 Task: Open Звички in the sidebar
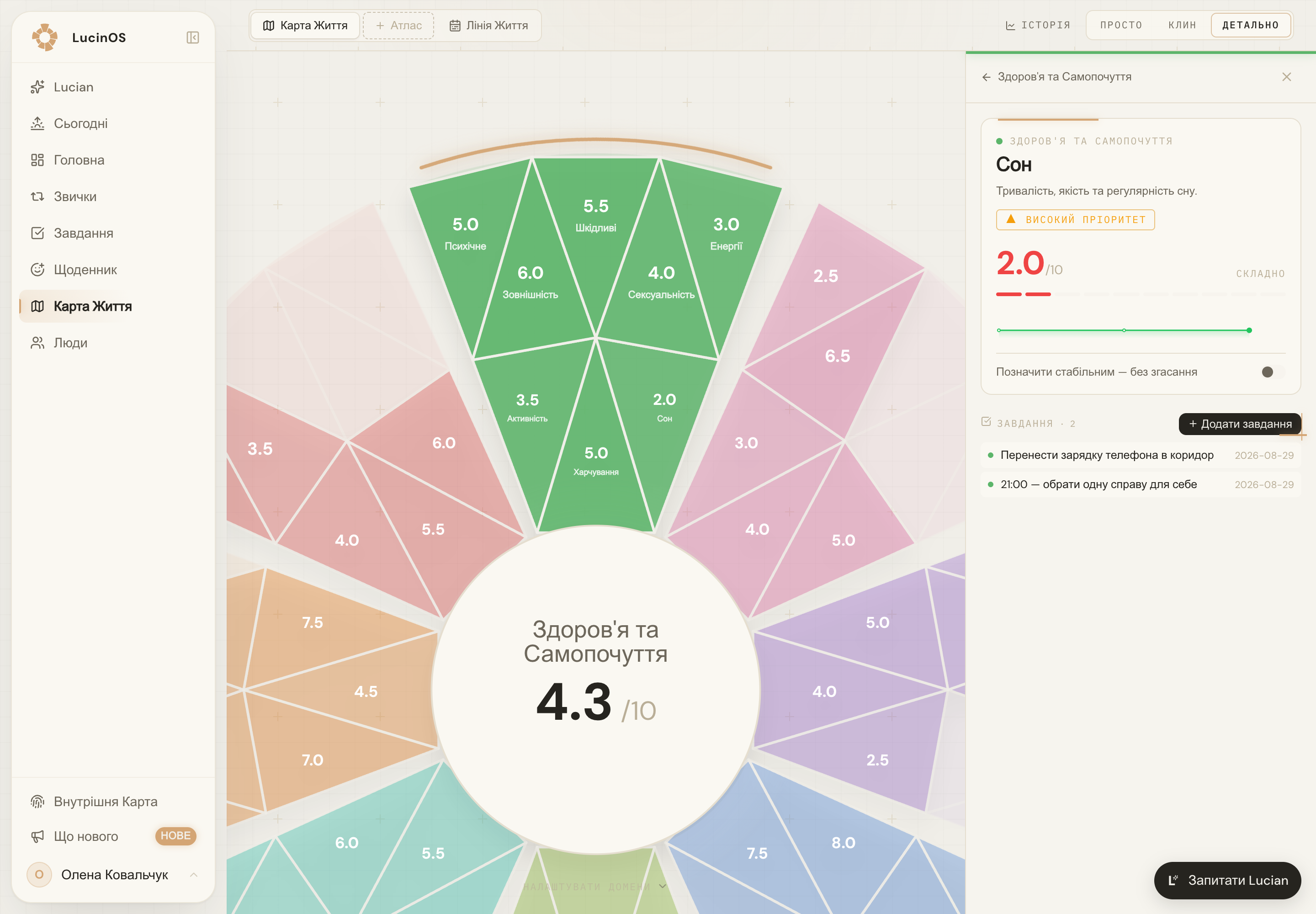[x=113, y=197]
